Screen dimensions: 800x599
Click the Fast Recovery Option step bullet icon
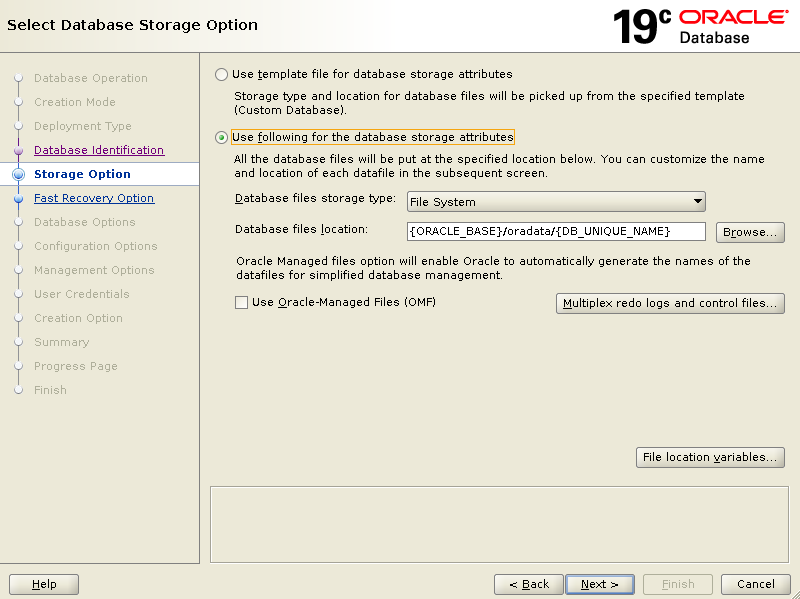point(18,198)
